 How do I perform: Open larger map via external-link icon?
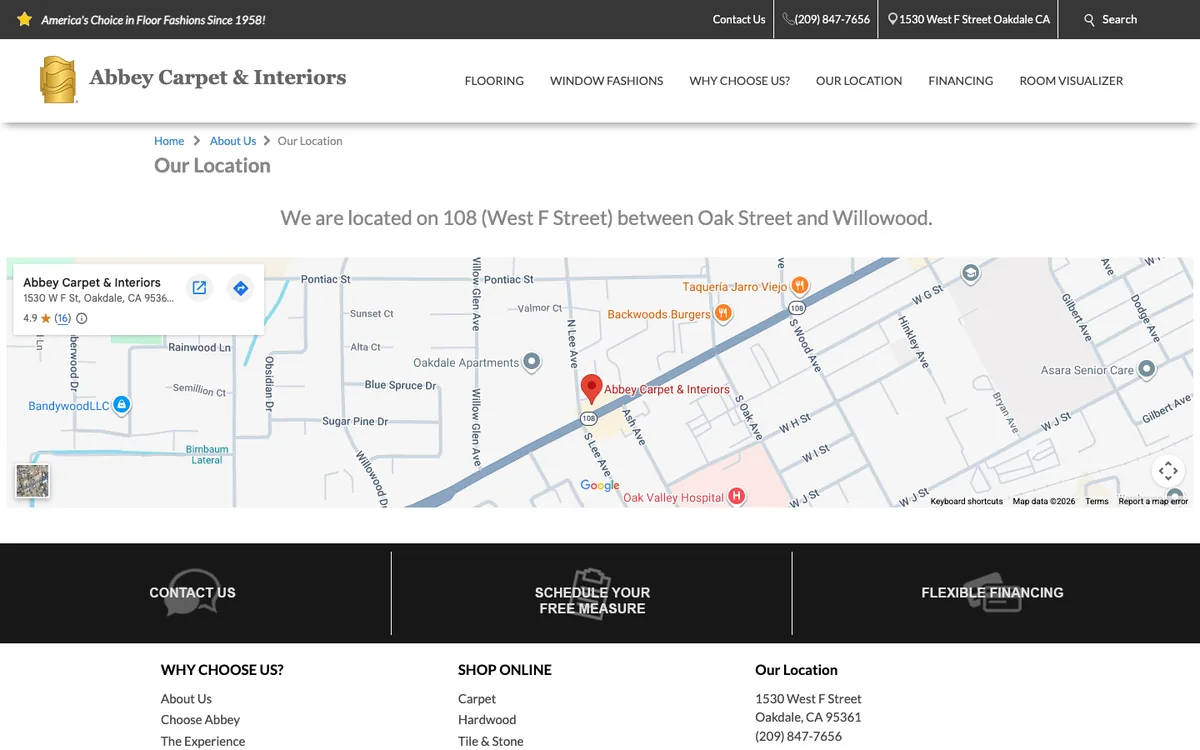[x=199, y=288]
